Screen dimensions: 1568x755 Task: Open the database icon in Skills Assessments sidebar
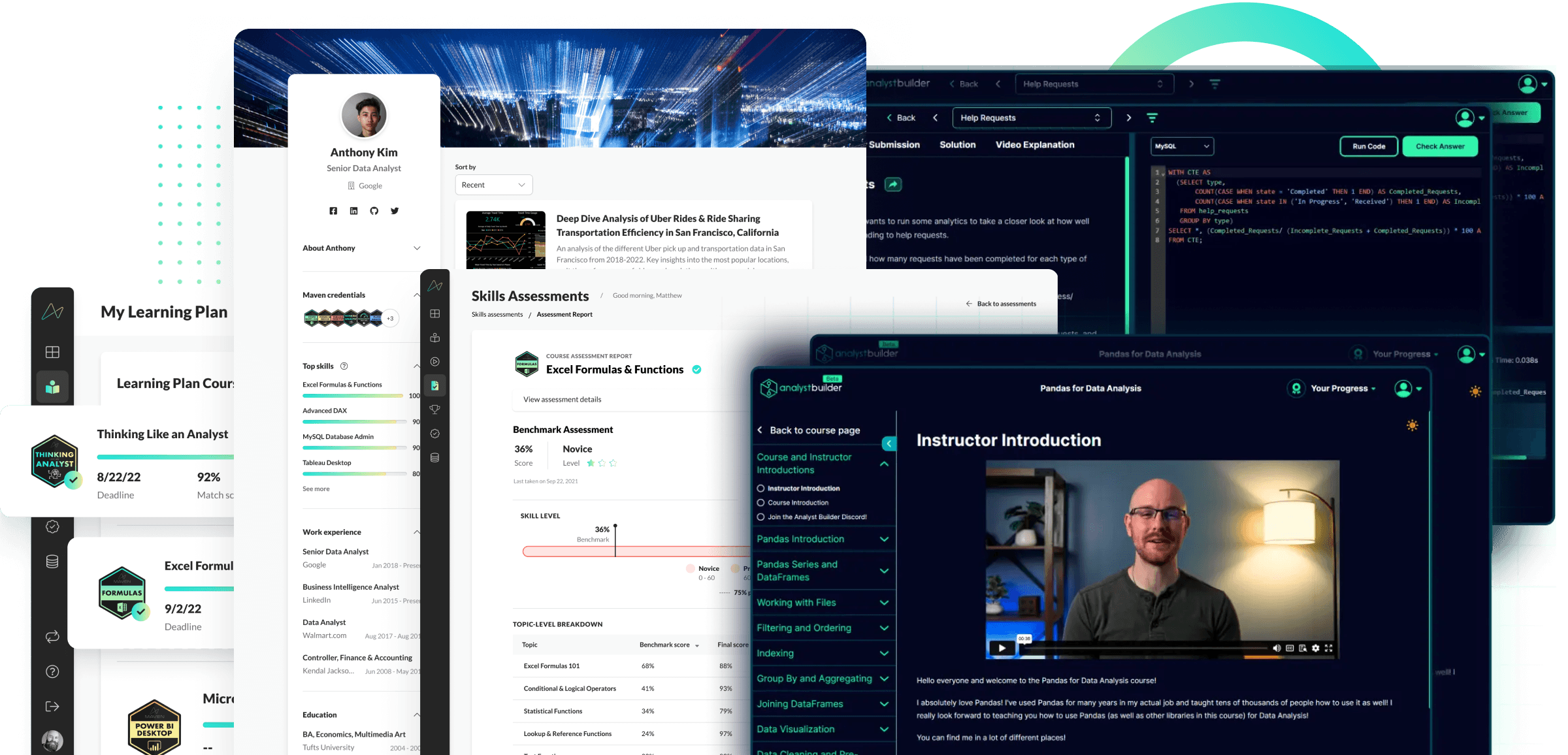[x=434, y=458]
